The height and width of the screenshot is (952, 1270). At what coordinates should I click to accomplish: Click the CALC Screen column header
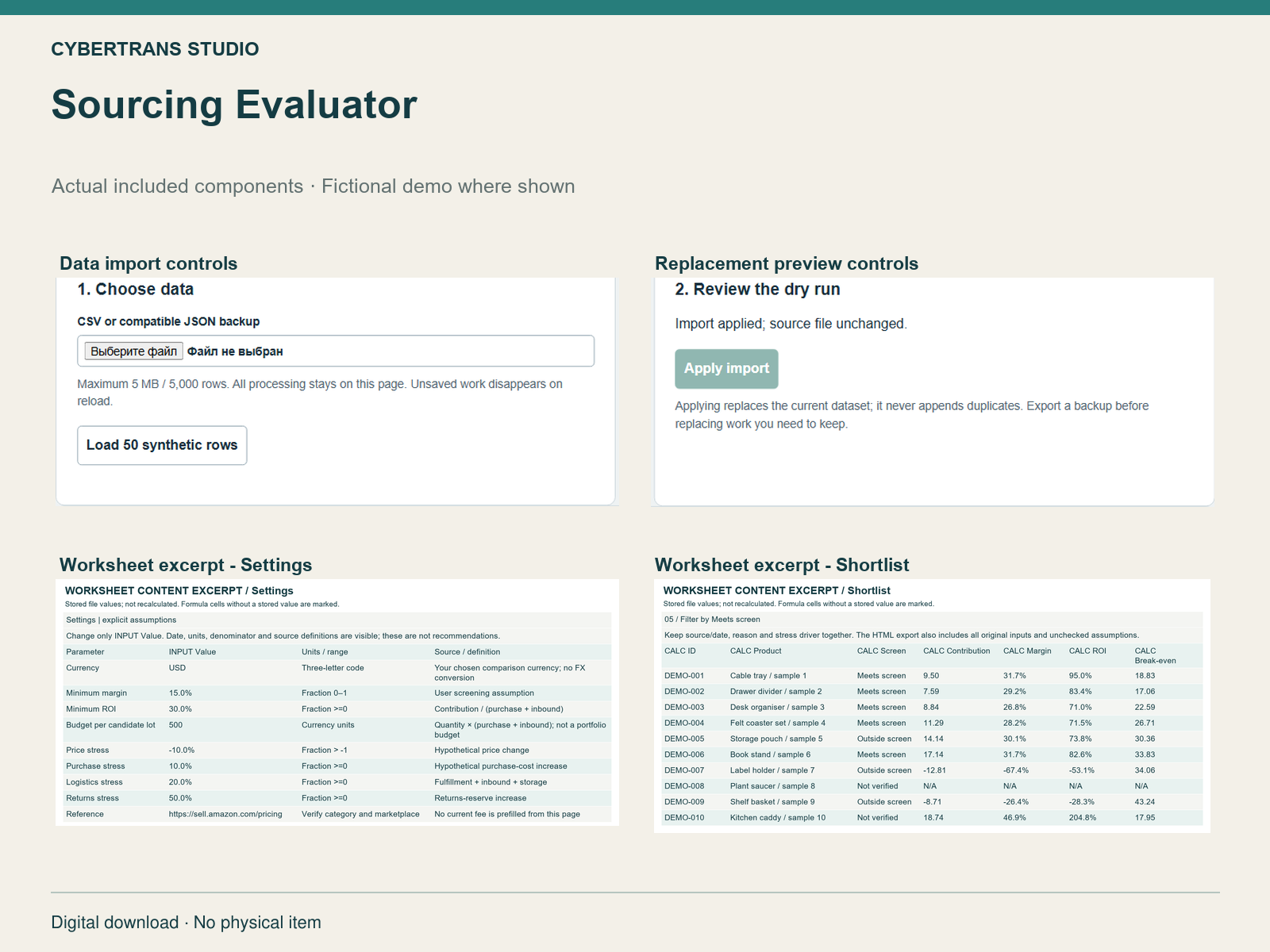881,651
